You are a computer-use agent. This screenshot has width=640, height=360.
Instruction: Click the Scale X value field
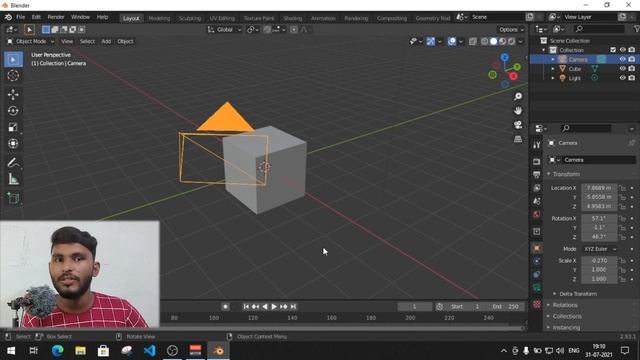pos(599,260)
